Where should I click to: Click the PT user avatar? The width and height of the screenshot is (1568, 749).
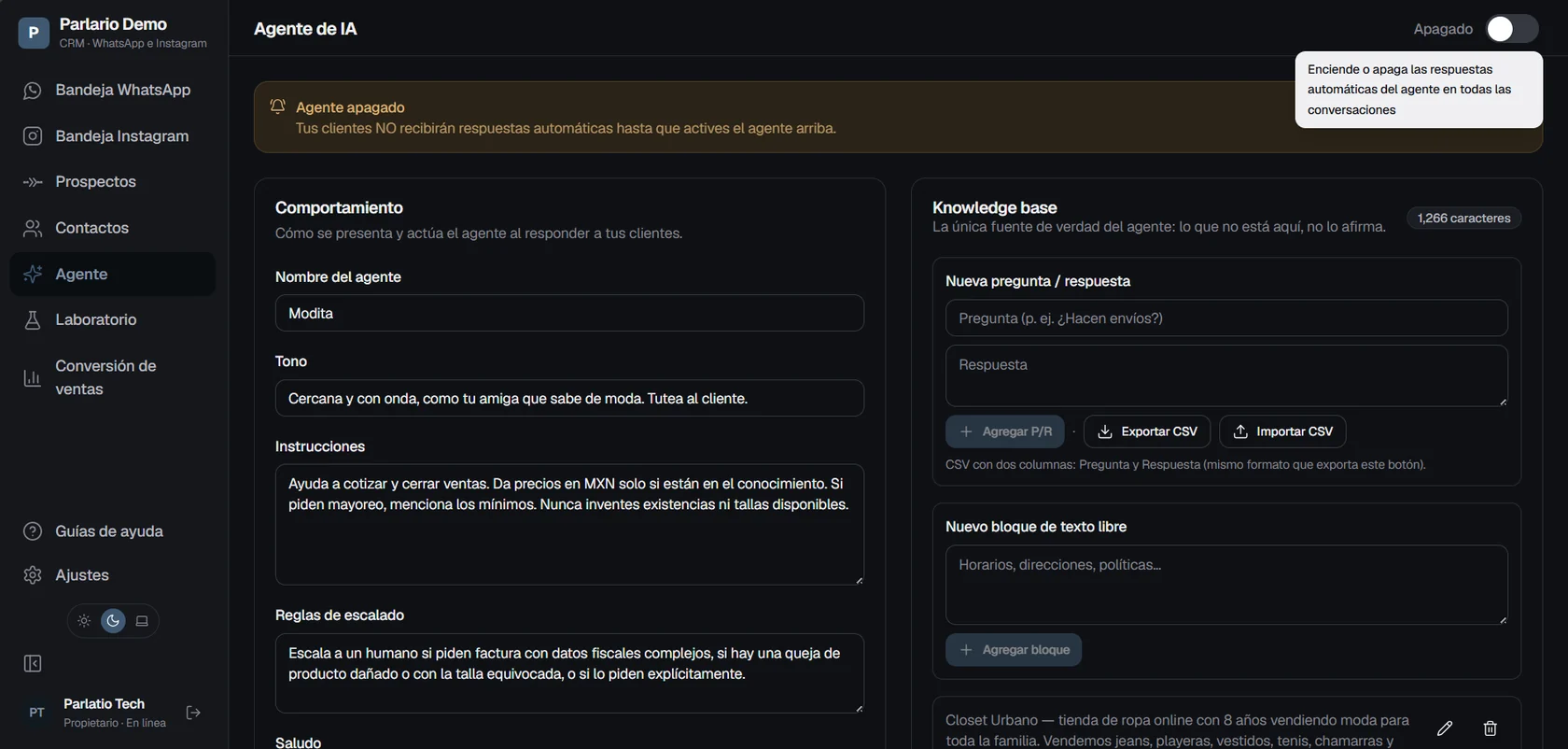[36, 713]
